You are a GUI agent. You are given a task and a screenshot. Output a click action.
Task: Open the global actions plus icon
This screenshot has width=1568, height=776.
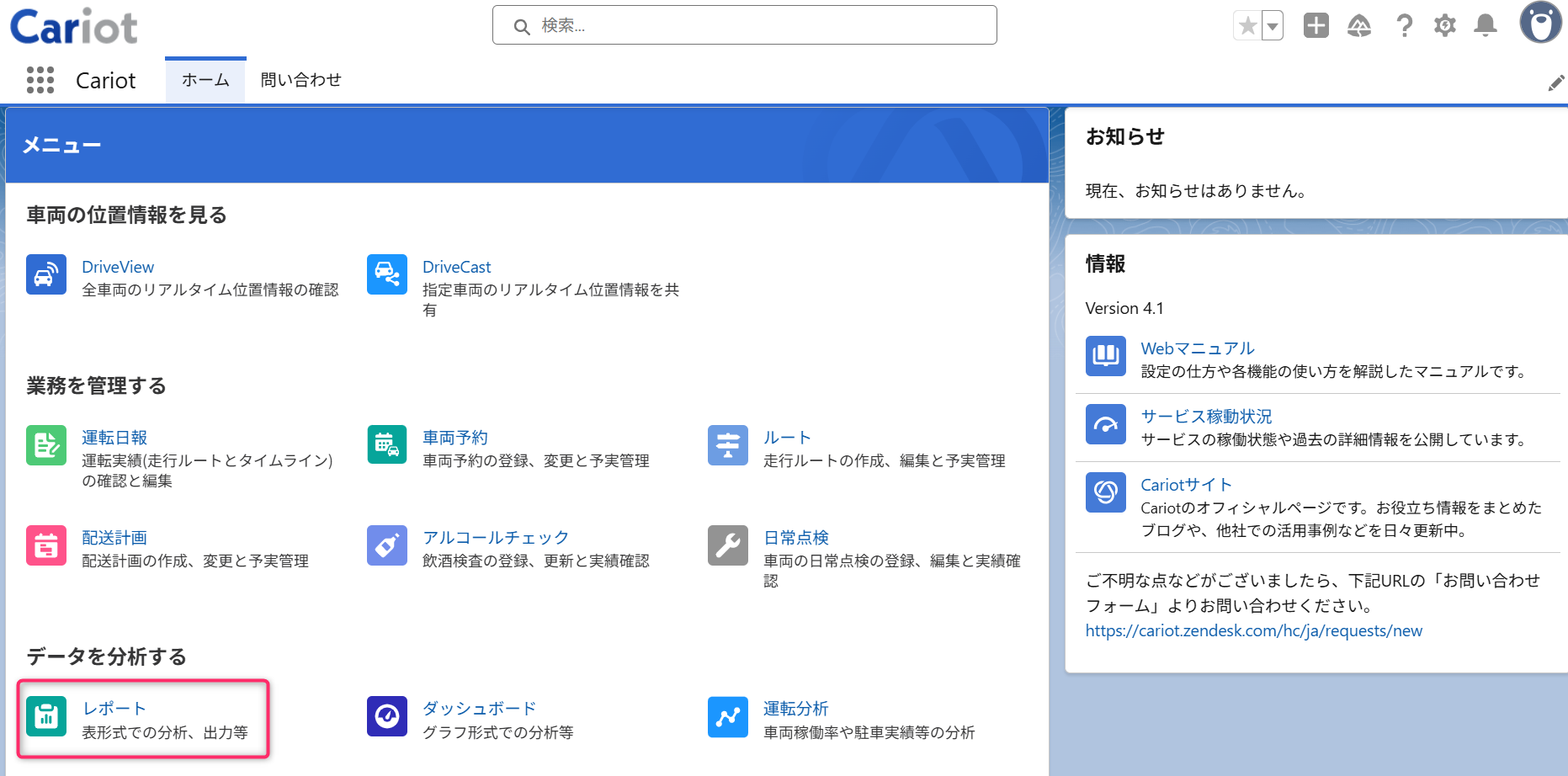pos(1316,26)
